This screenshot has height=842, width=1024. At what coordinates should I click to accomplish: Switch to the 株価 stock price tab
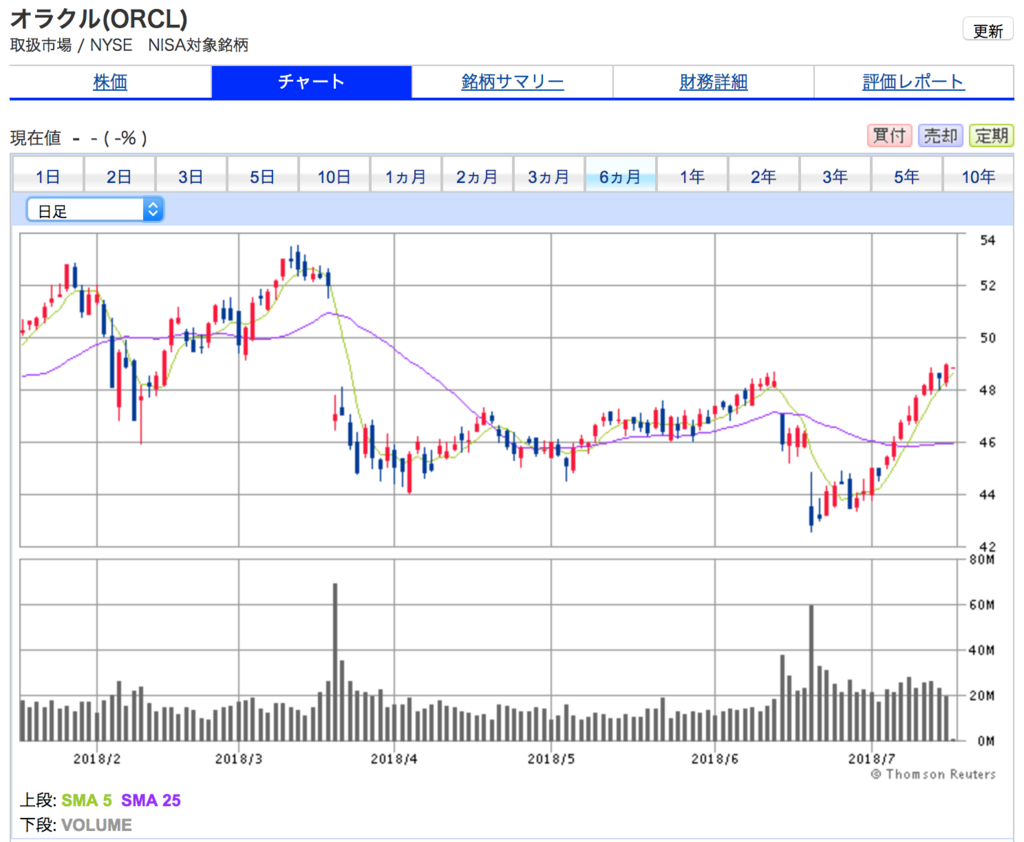109,83
